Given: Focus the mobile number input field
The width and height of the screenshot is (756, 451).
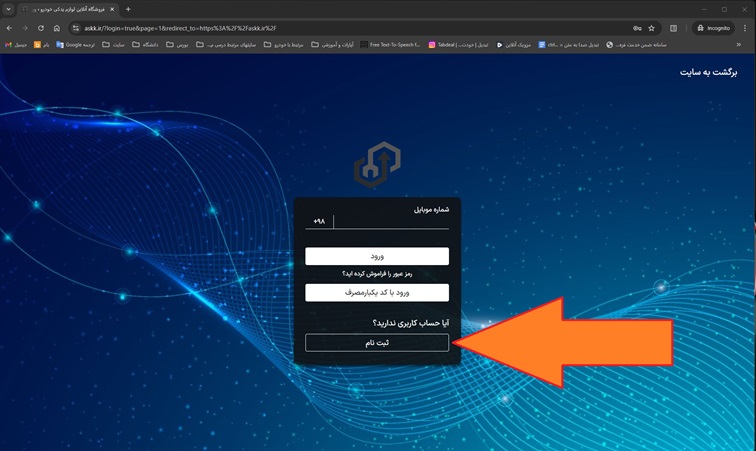Looking at the screenshot, I should tap(392, 221).
